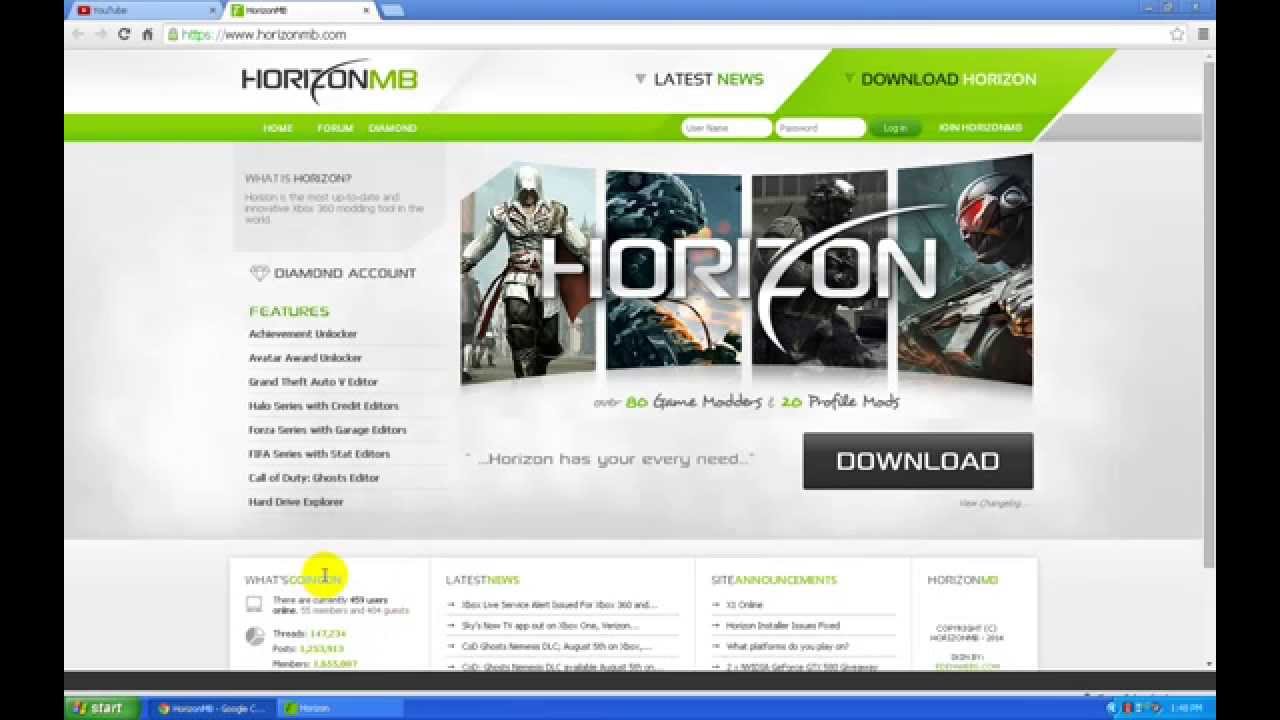Open Forza Series with Garage Editors
Viewport: 1280px width, 720px height.
point(327,430)
